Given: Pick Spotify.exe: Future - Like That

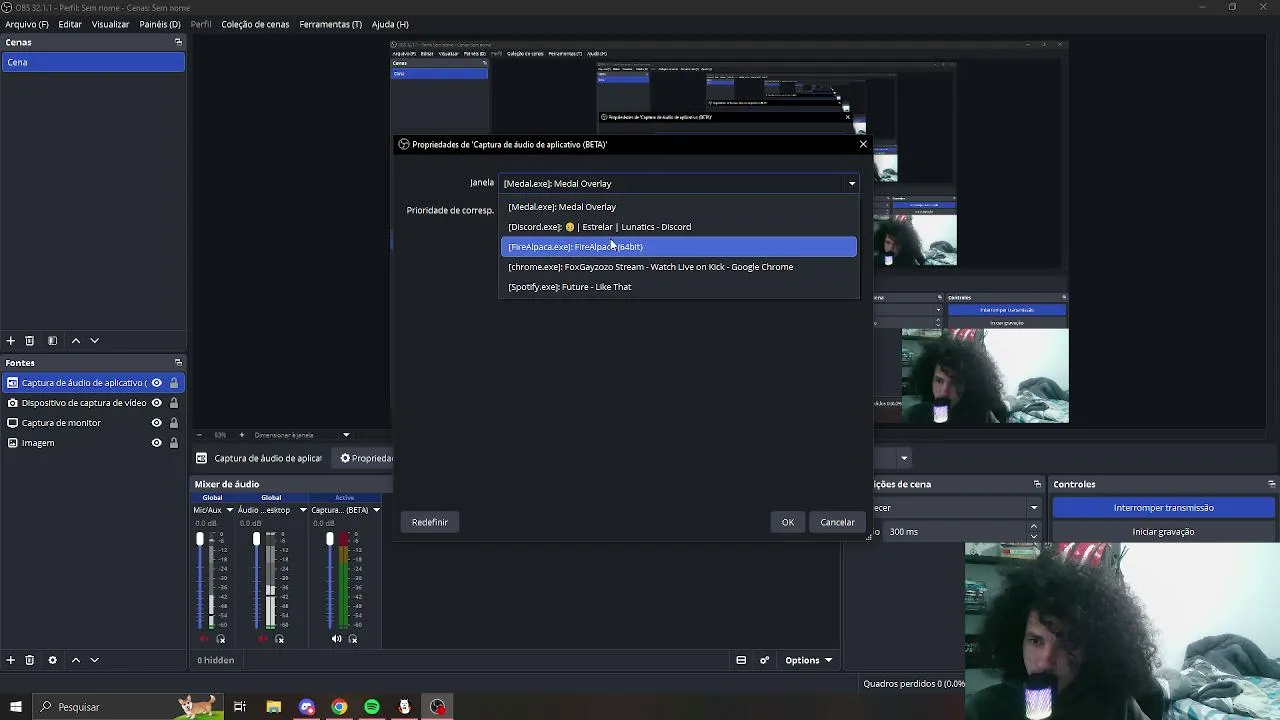Looking at the screenshot, I should pos(679,287).
